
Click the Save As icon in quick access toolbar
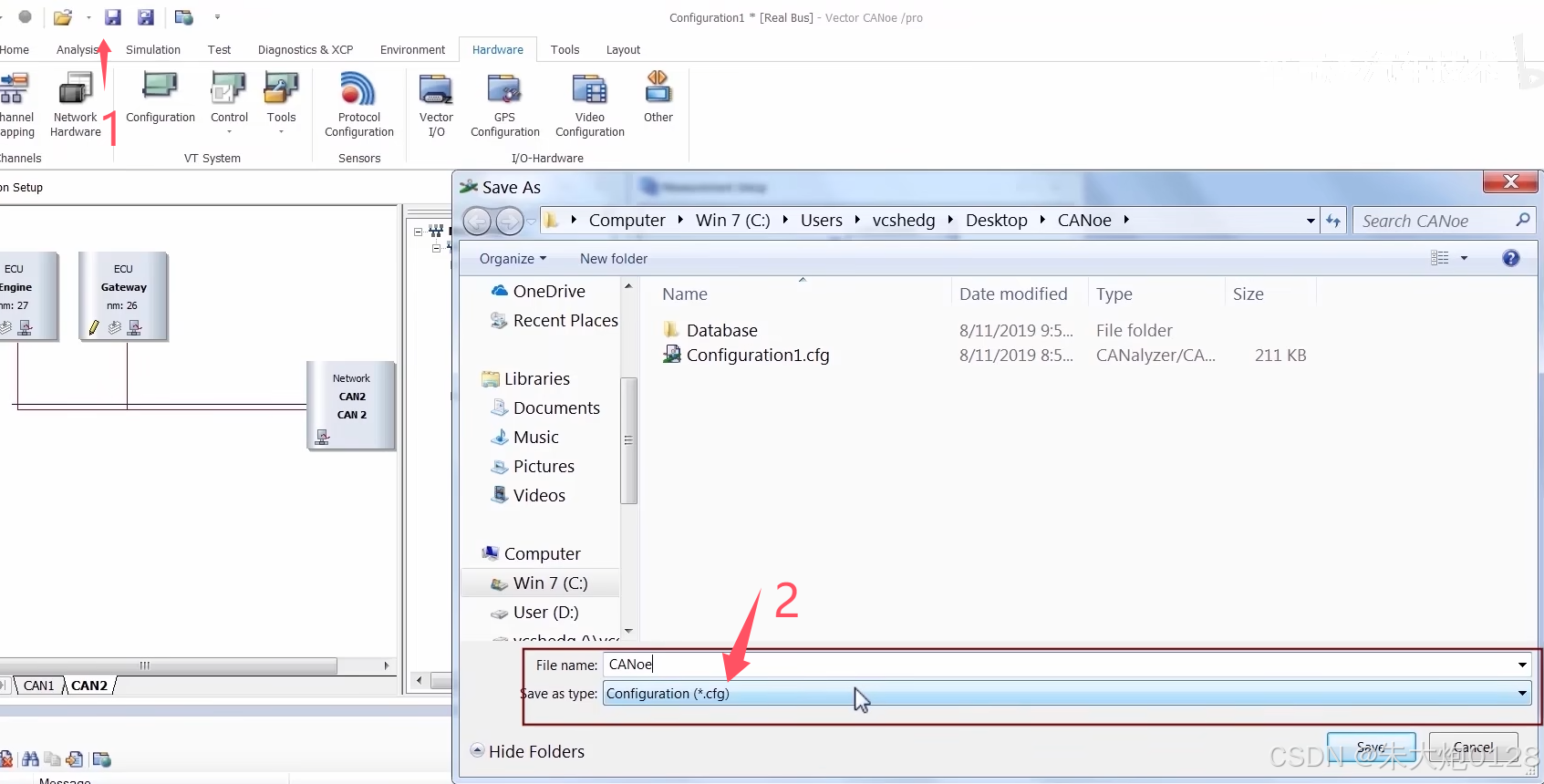(x=146, y=17)
